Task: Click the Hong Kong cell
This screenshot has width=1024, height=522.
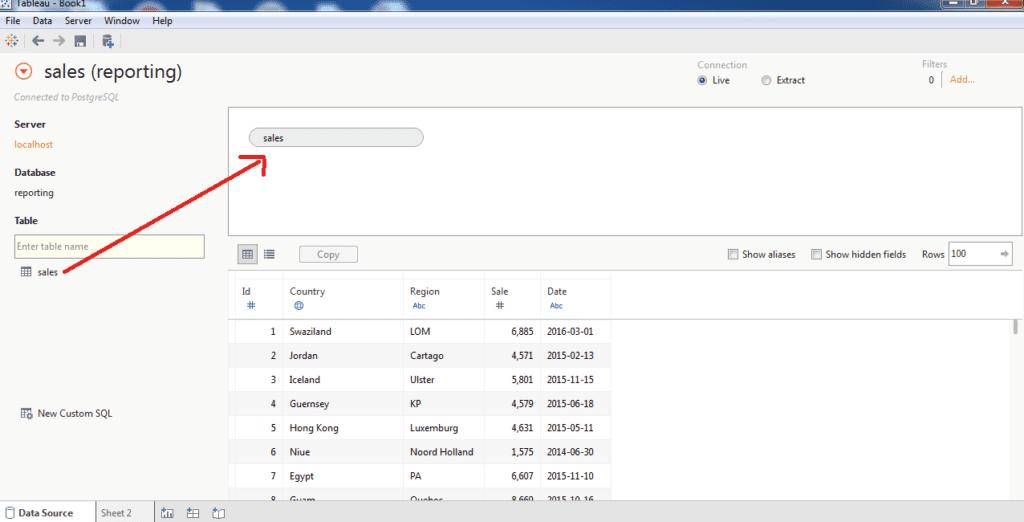Action: point(343,428)
